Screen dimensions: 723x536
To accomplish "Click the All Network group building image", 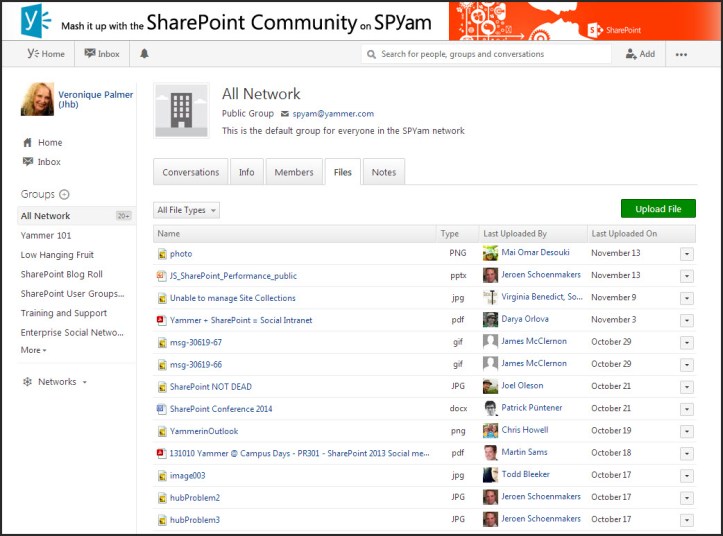I will (x=182, y=110).
